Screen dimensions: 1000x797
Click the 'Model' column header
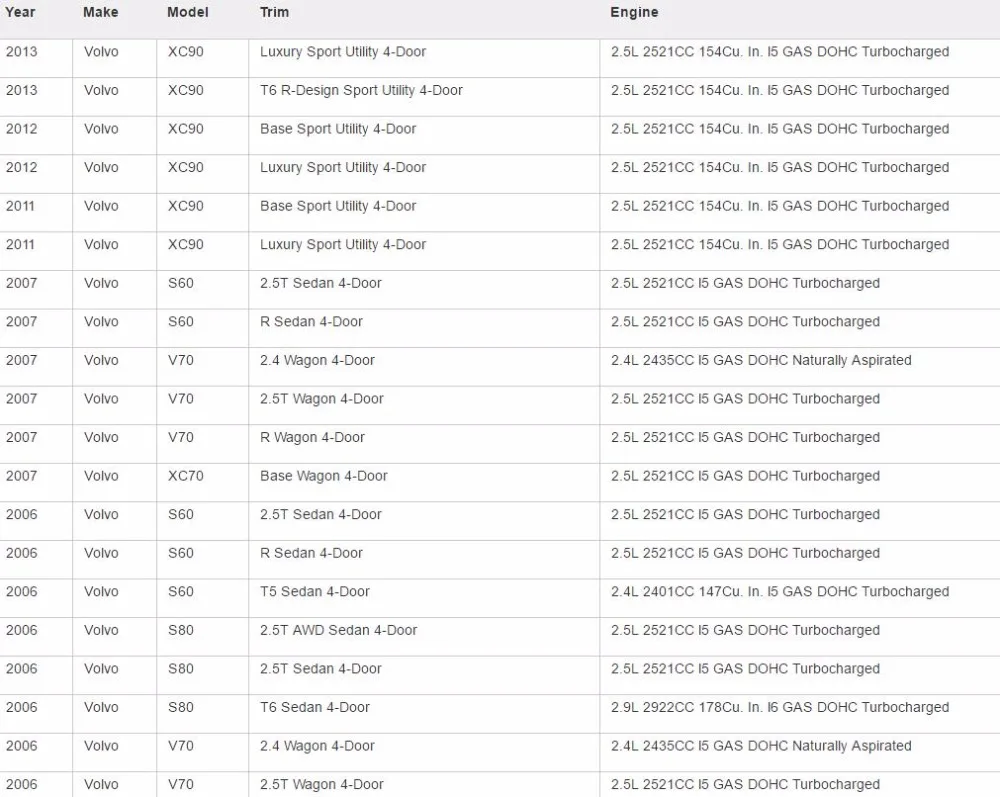188,12
